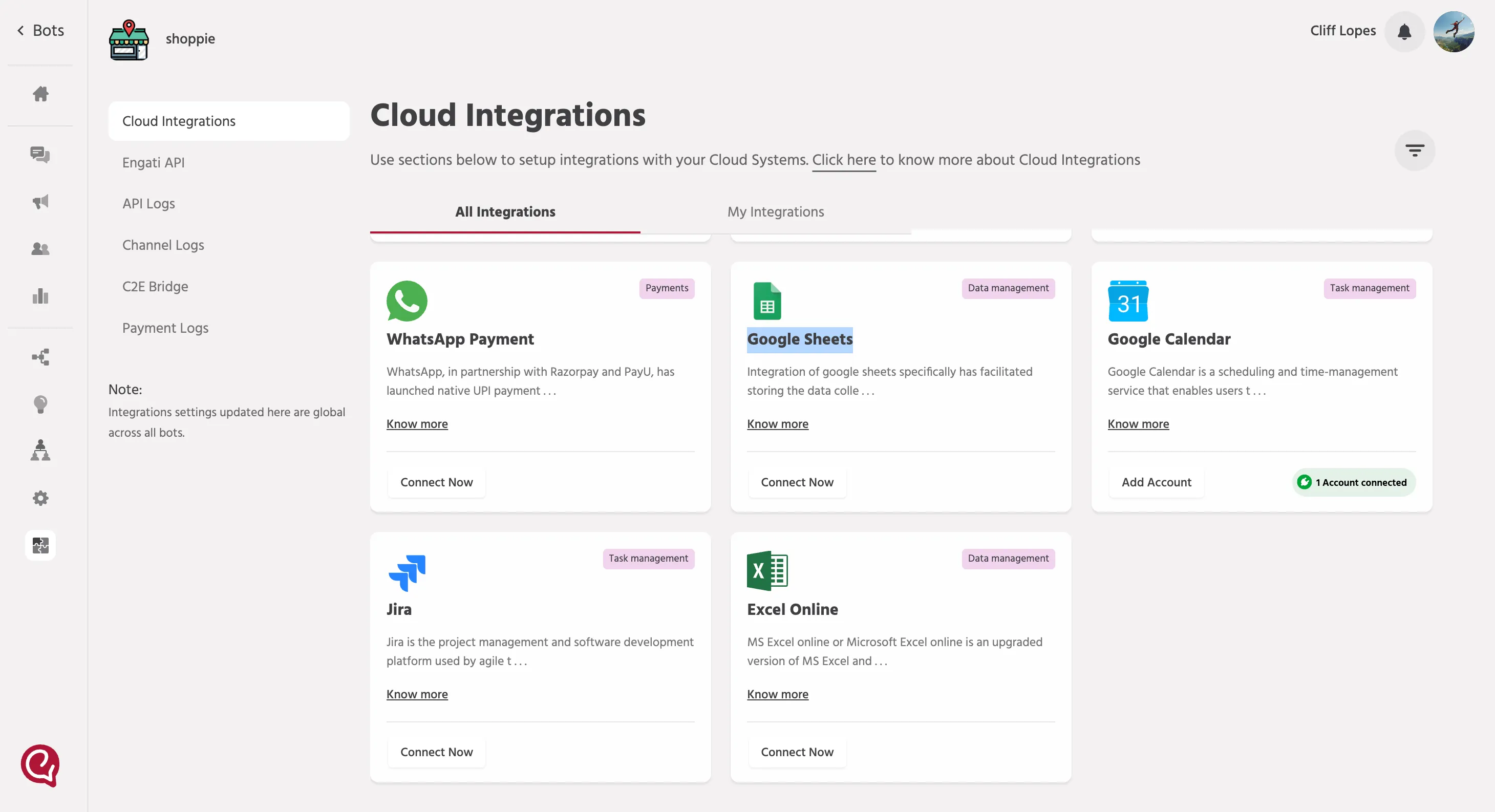Connect Jira with Connect Now

pyautogui.click(x=436, y=752)
